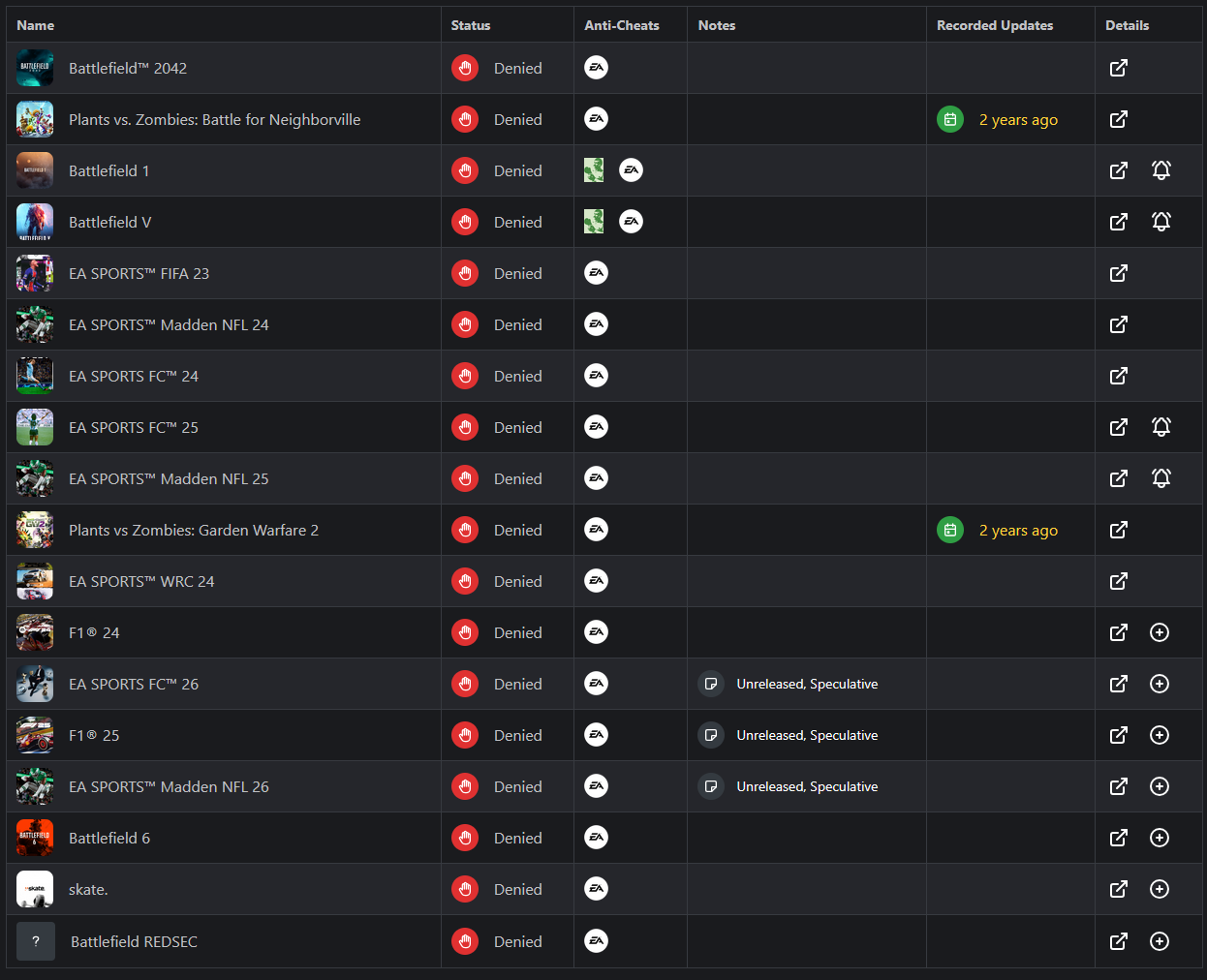This screenshot has height=980, width=1207.
Task: Click the bell alert icon for Battlefield 1
Action: [1161, 170]
